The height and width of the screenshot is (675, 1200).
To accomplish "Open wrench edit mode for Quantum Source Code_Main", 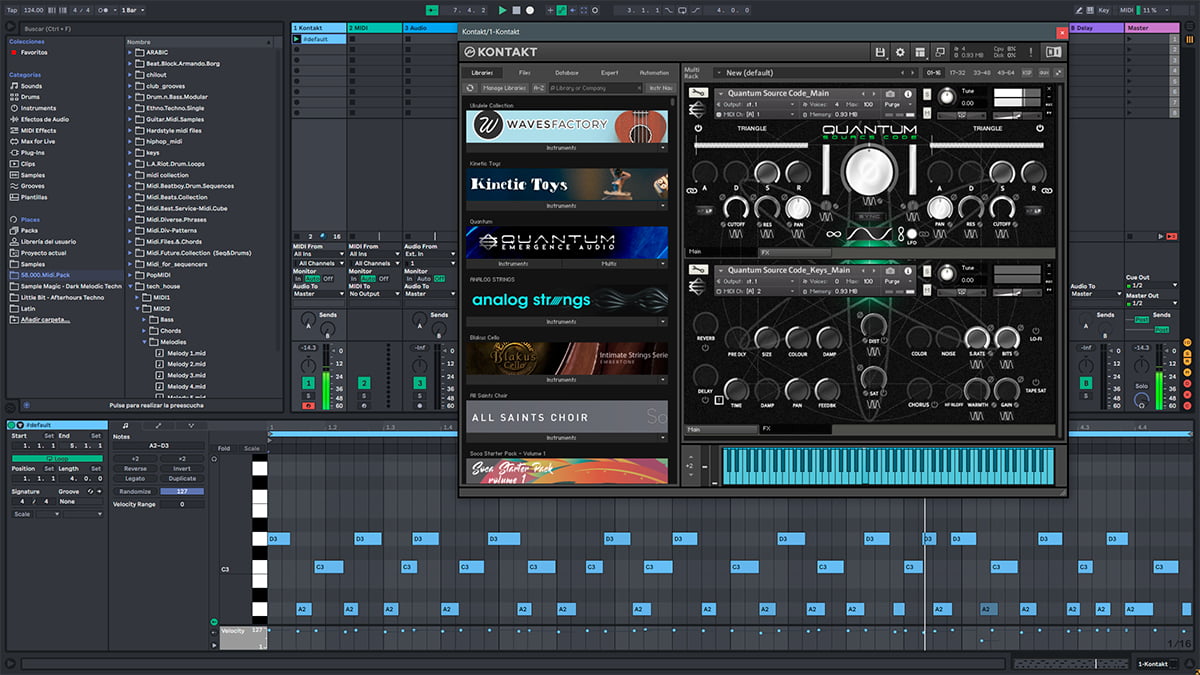I will coord(698,93).
